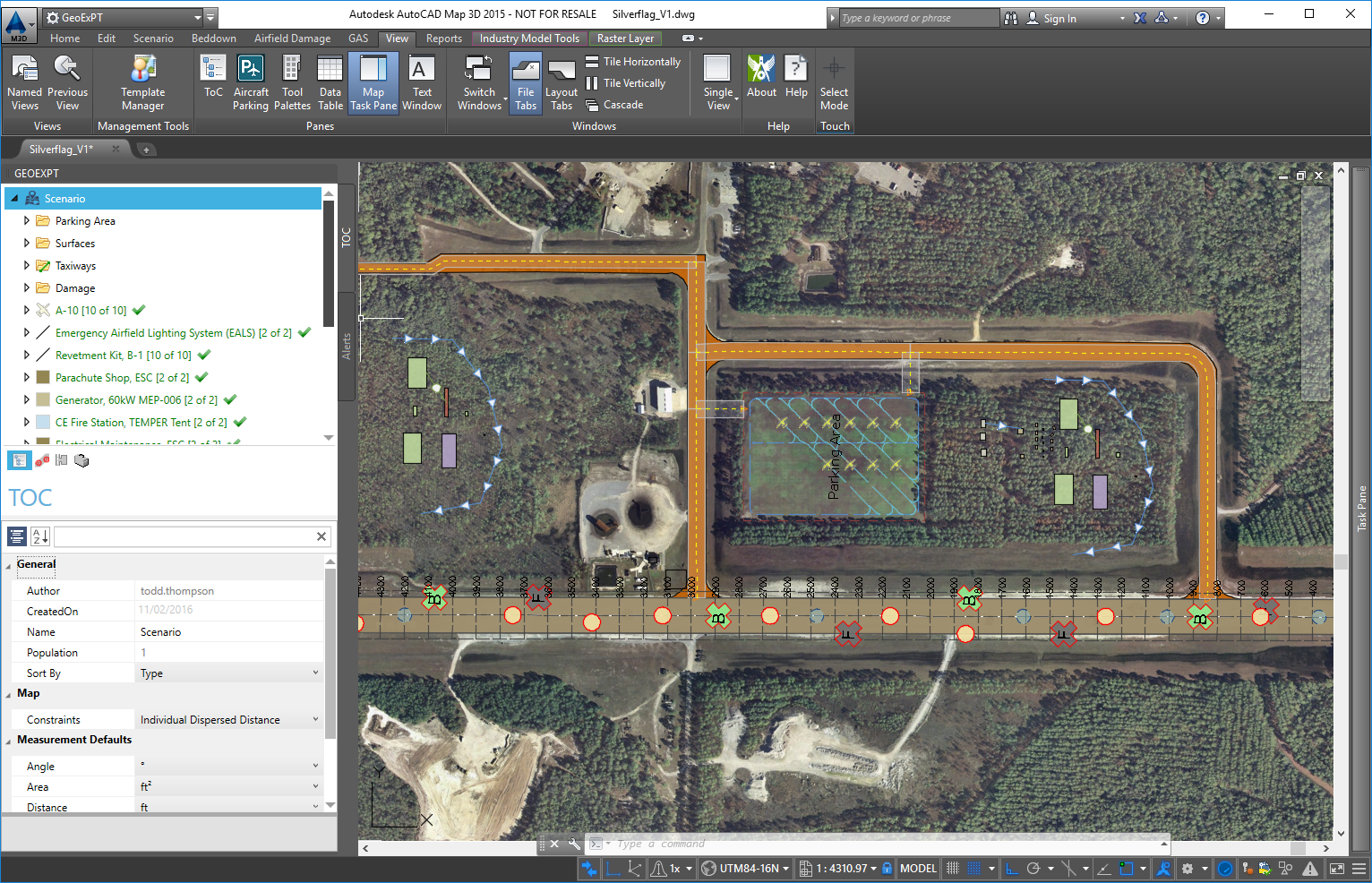Open UTM84-16N coordinate system dropdown

pos(746,869)
